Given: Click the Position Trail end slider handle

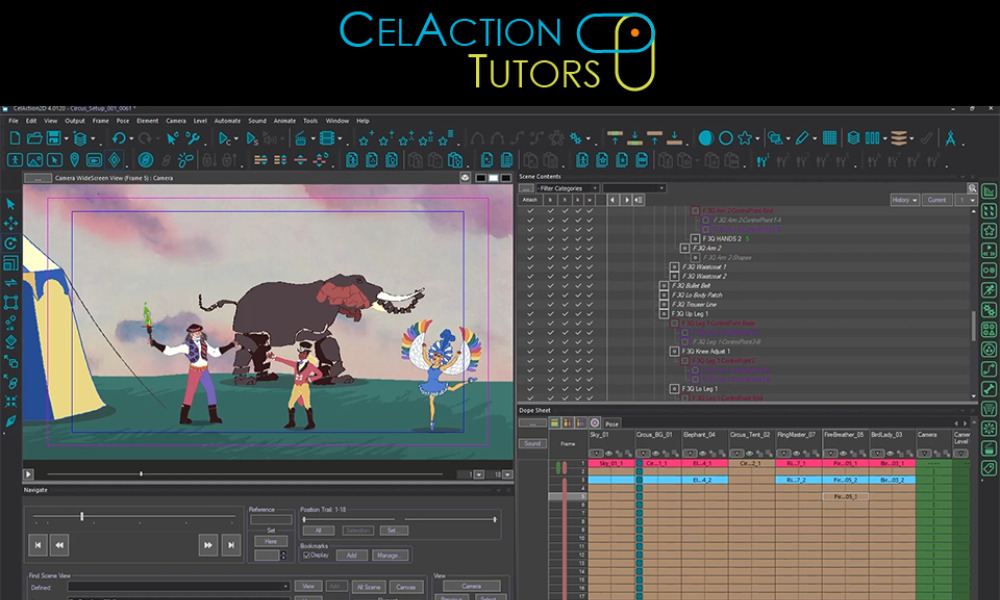Looking at the screenshot, I should [x=495, y=520].
